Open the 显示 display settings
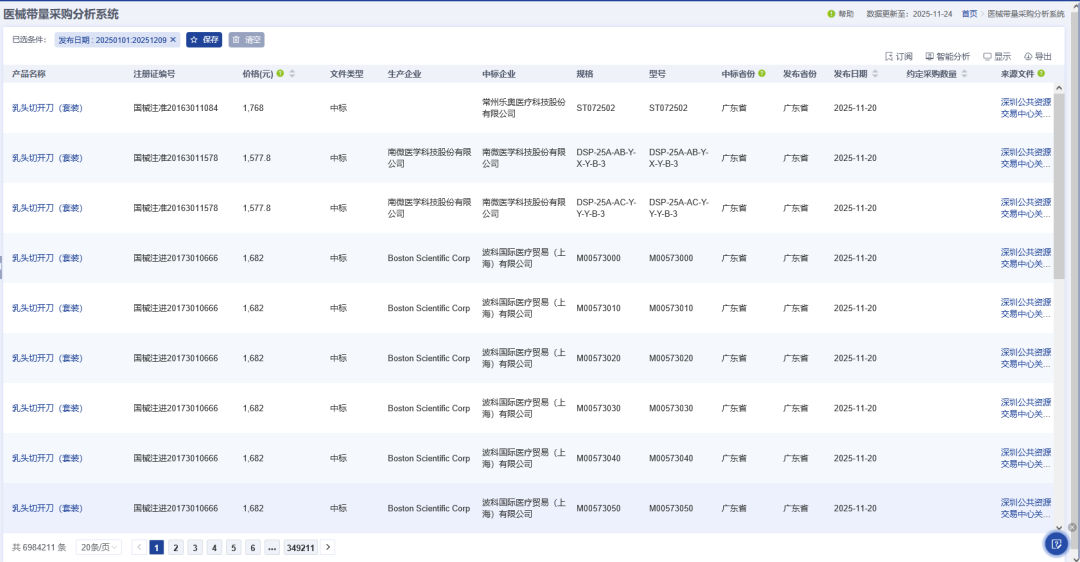 click(997, 56)
